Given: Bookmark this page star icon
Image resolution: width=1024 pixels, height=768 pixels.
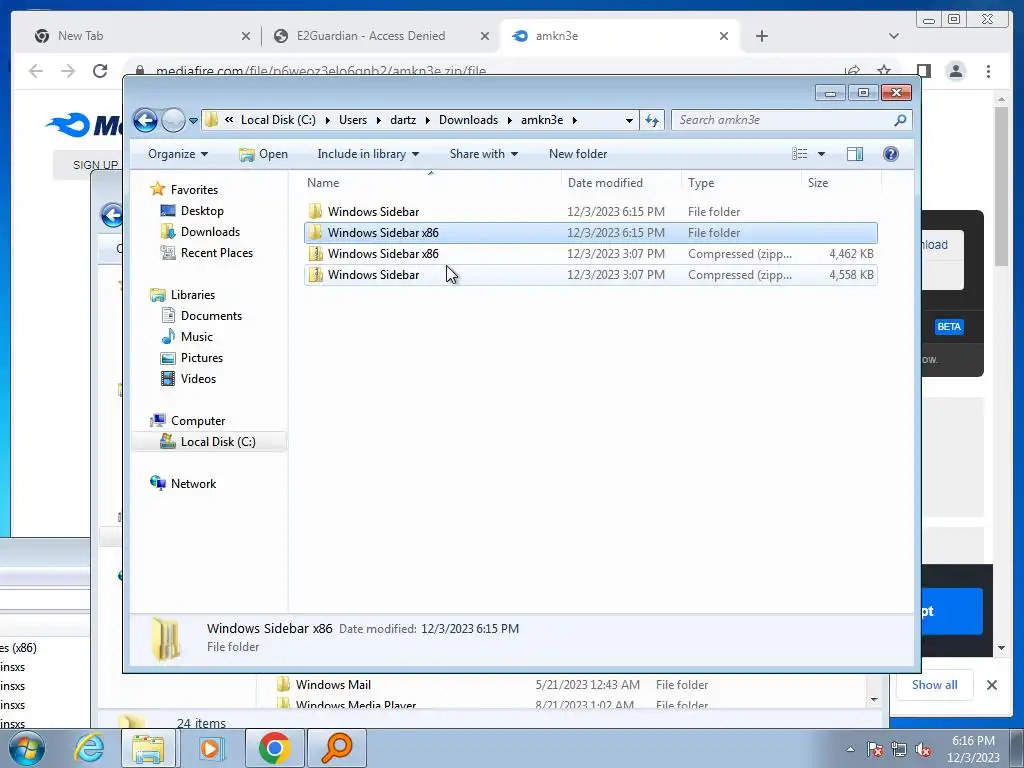Looking at the screenshot, I should (884, 71).
